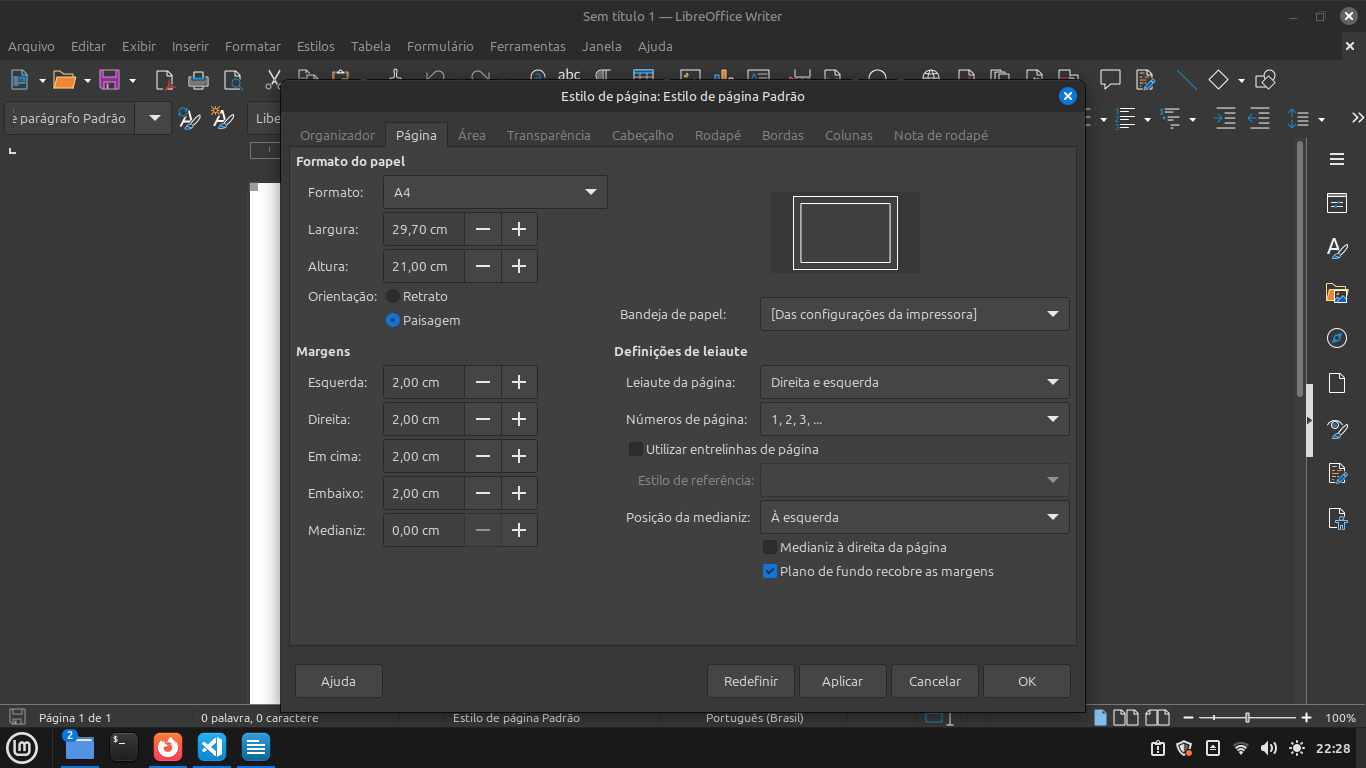Click the Aplicar button

pyautogui.click(x=842, y=681)
